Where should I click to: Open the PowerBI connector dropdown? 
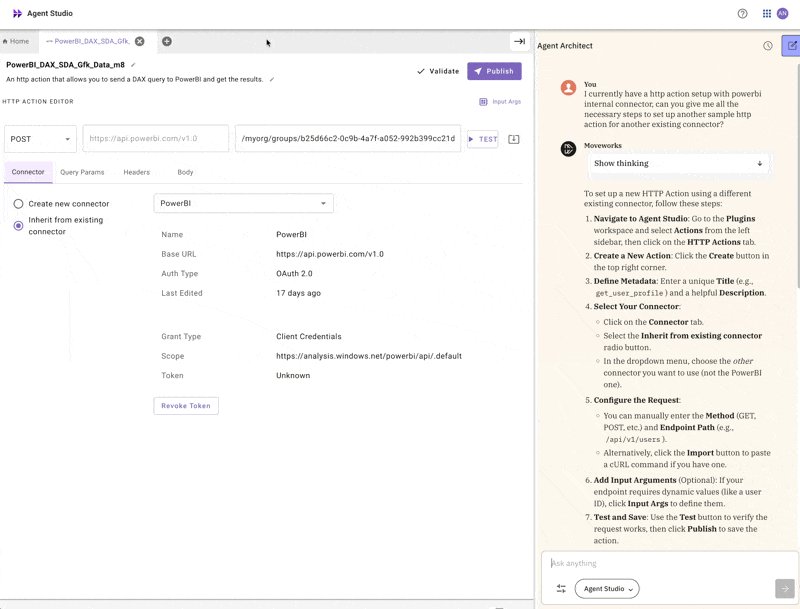click(x=243, y=203)
